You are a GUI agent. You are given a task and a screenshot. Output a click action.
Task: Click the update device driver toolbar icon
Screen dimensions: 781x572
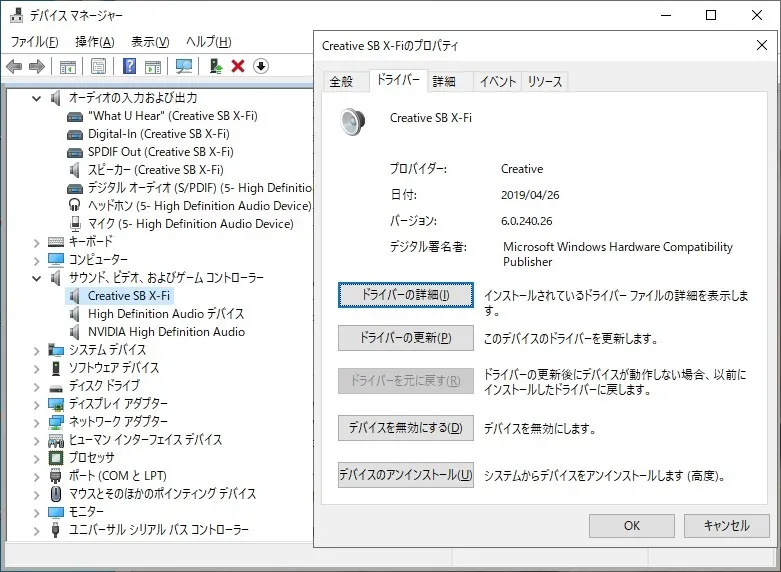216,66
